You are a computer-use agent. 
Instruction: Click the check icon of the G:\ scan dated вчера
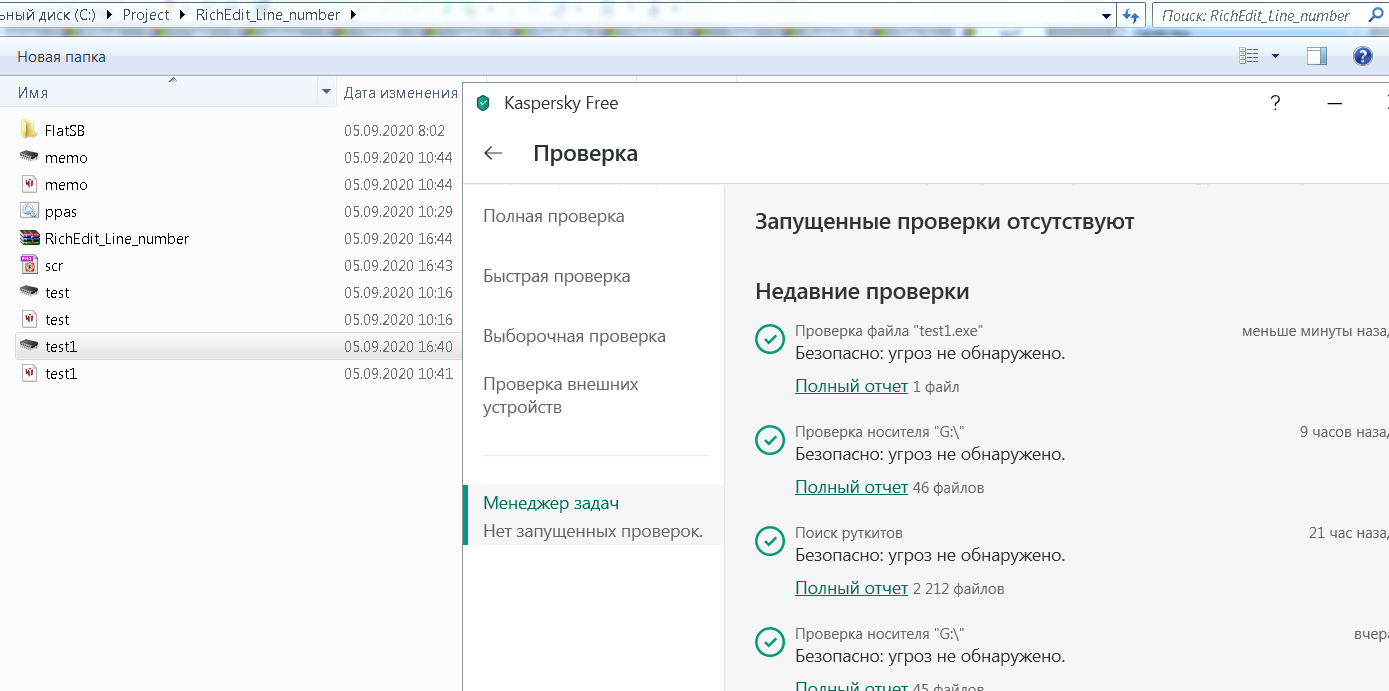coord(769,642)
